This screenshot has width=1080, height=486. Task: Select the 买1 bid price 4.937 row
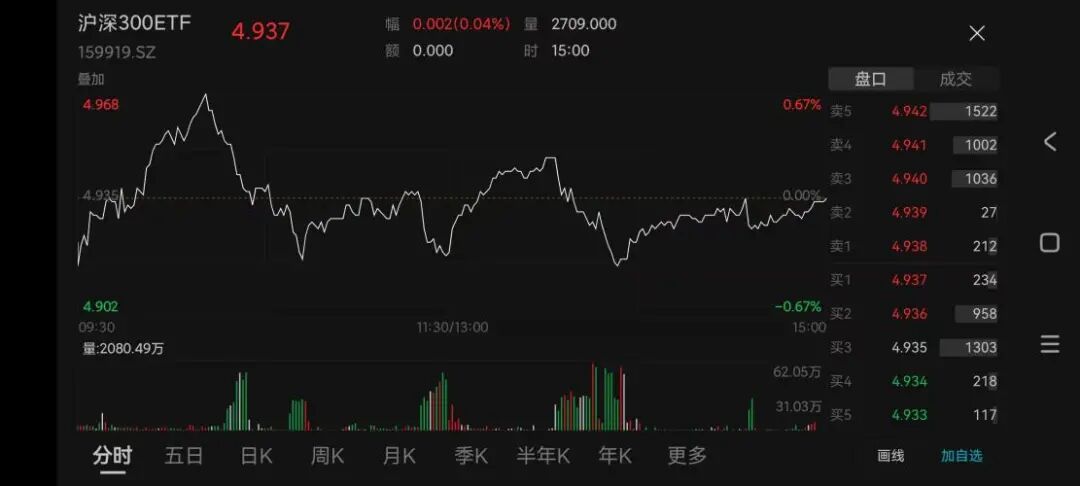pos(913,280)
